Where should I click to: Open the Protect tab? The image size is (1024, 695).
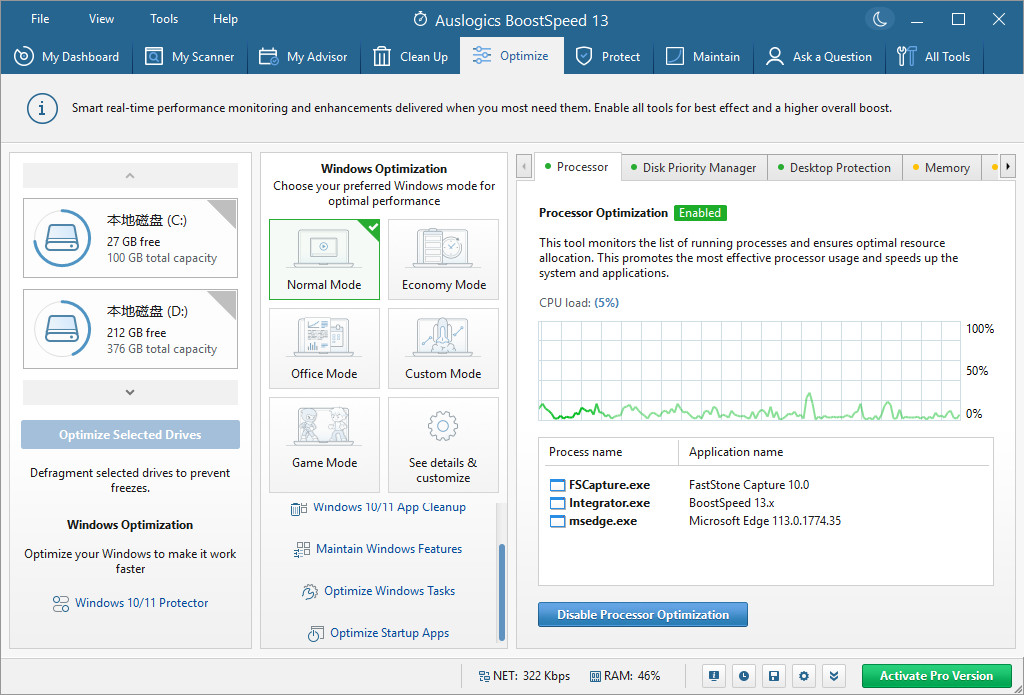point(607,57)
